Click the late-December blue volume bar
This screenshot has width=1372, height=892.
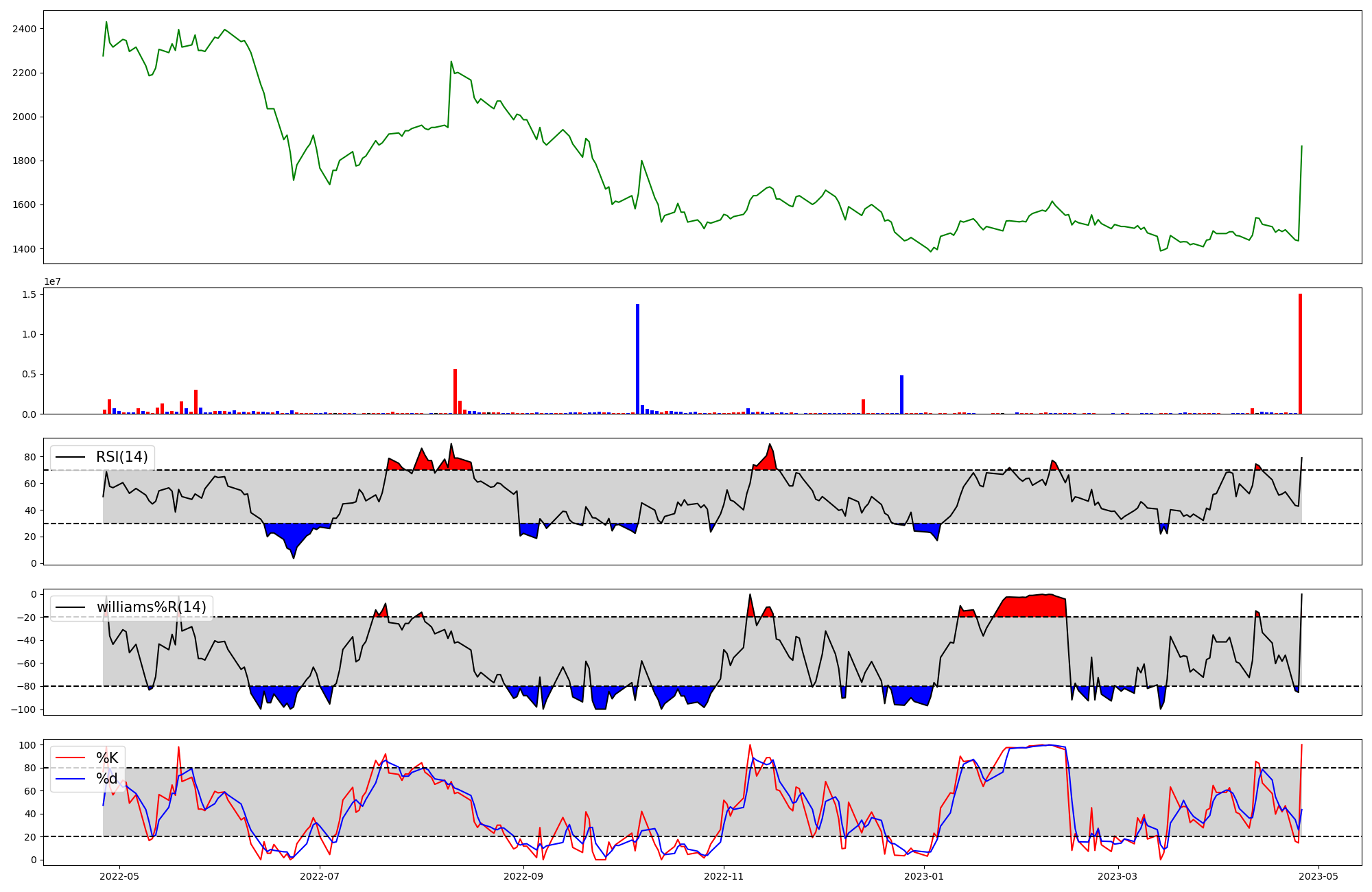[901, 395]
